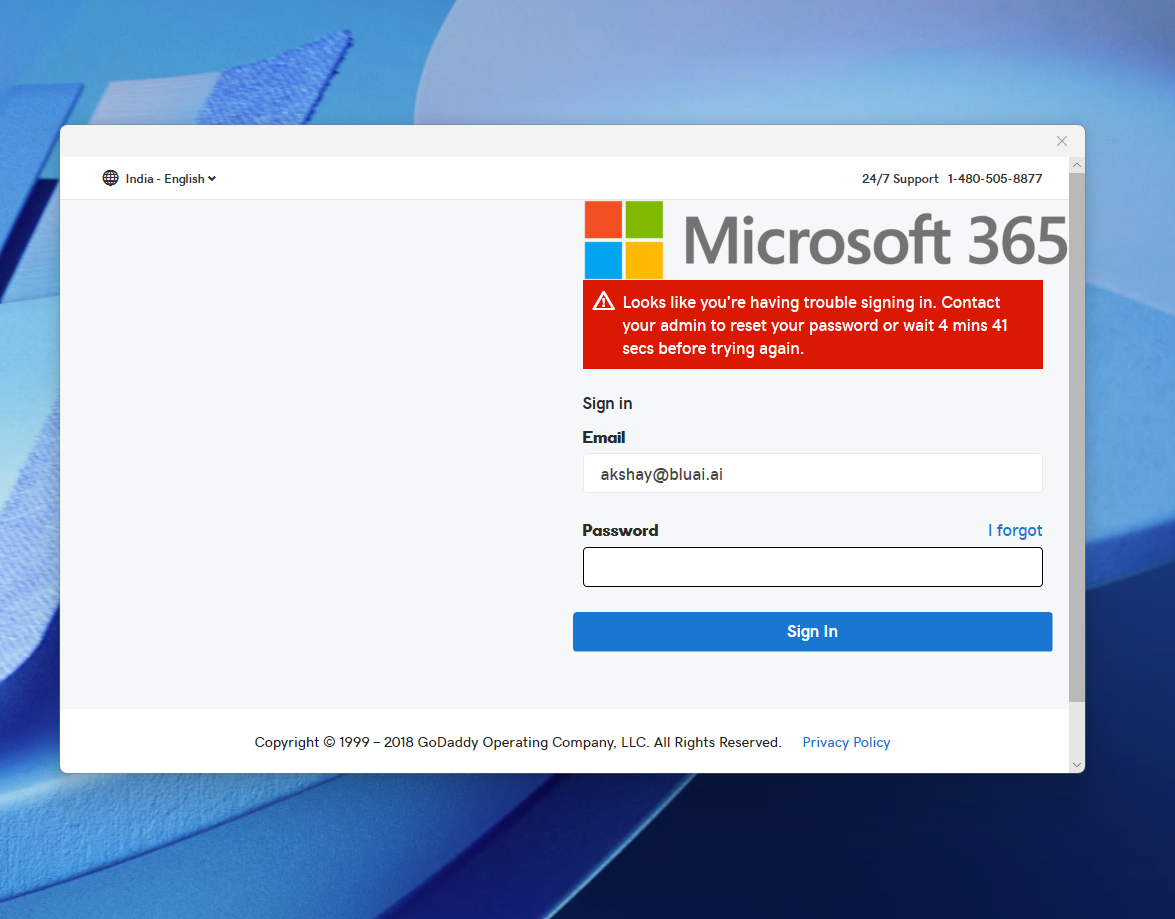
Task: Close the sign-in dialog window
Action: click(1062, 141)
